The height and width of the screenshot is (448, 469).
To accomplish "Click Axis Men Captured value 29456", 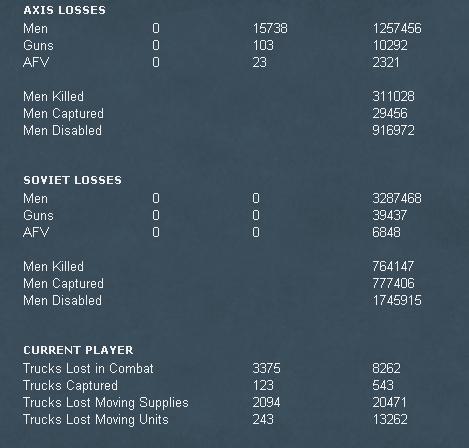I will [x=390, y=113].
